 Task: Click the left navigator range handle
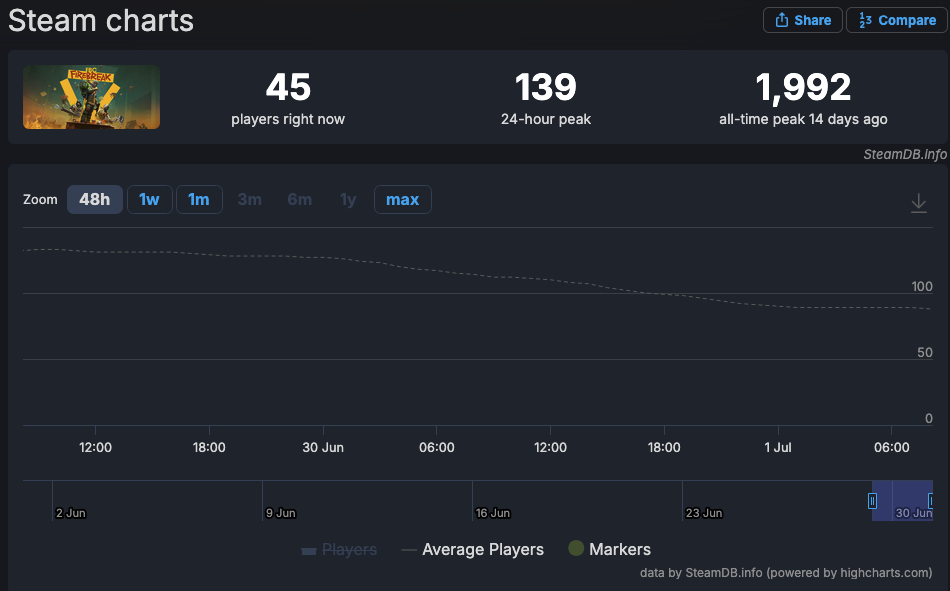[x=872, y=501]
